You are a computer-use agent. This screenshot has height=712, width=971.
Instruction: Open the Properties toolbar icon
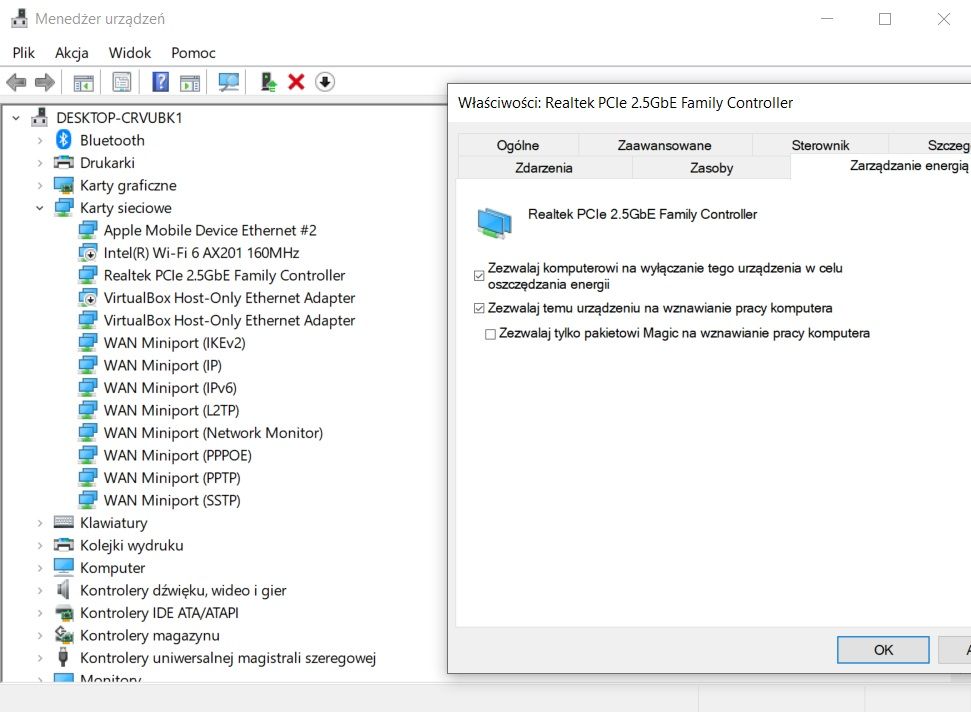coord(122,82)
